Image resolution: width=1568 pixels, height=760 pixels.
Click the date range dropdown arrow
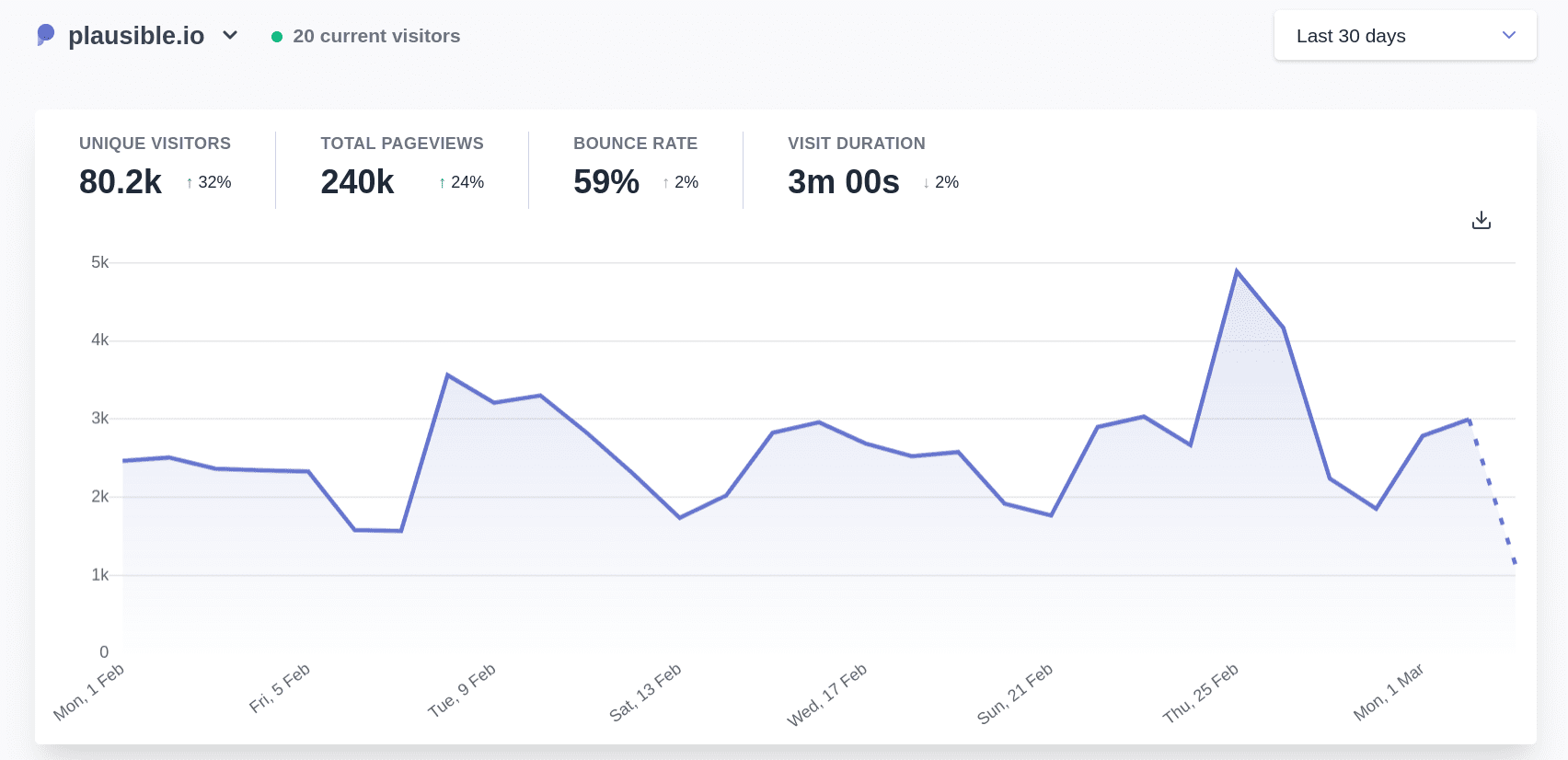pyautogui.click(x=1508, y=35)
